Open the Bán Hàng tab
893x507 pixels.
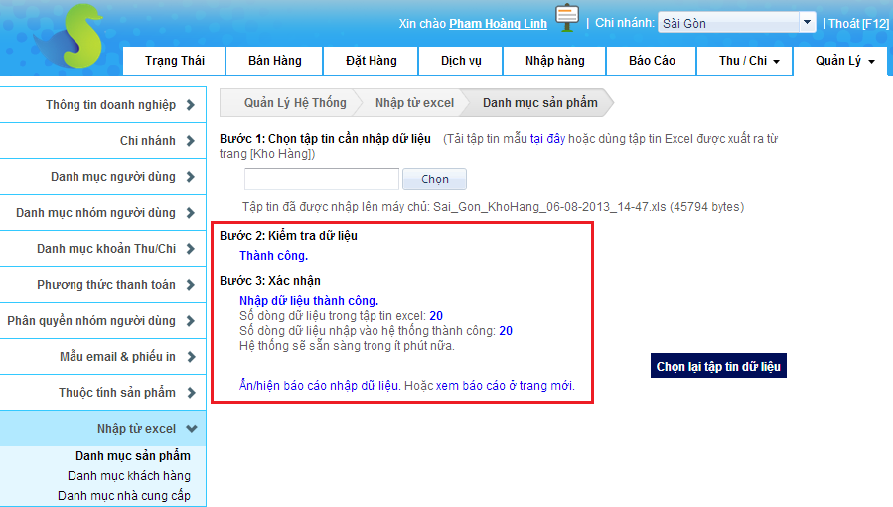275,61
